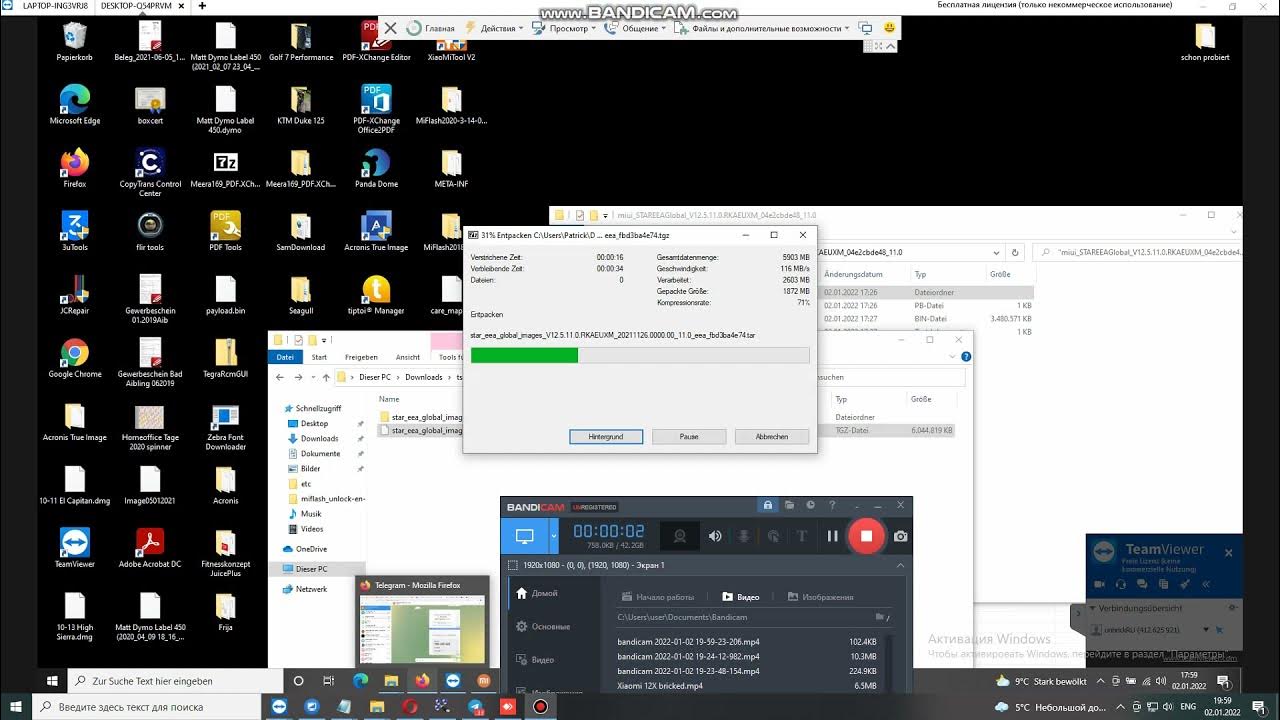This screenshot has width=1280, height=720.
Task: Open Freigeben tab in Explorer ribbon
Action: pos(361,357)
